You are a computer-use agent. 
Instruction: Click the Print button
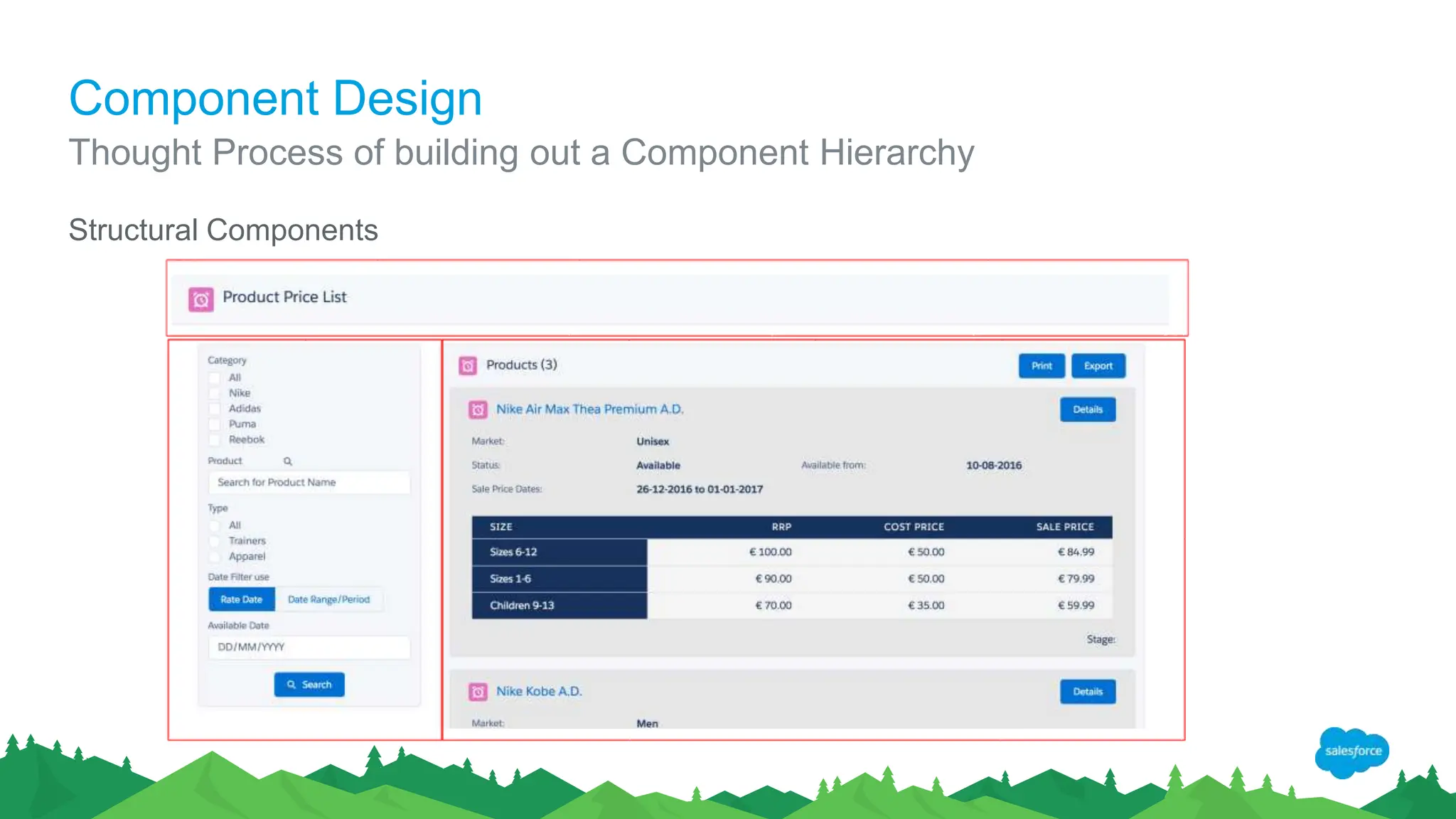(x=1042, y=366)
